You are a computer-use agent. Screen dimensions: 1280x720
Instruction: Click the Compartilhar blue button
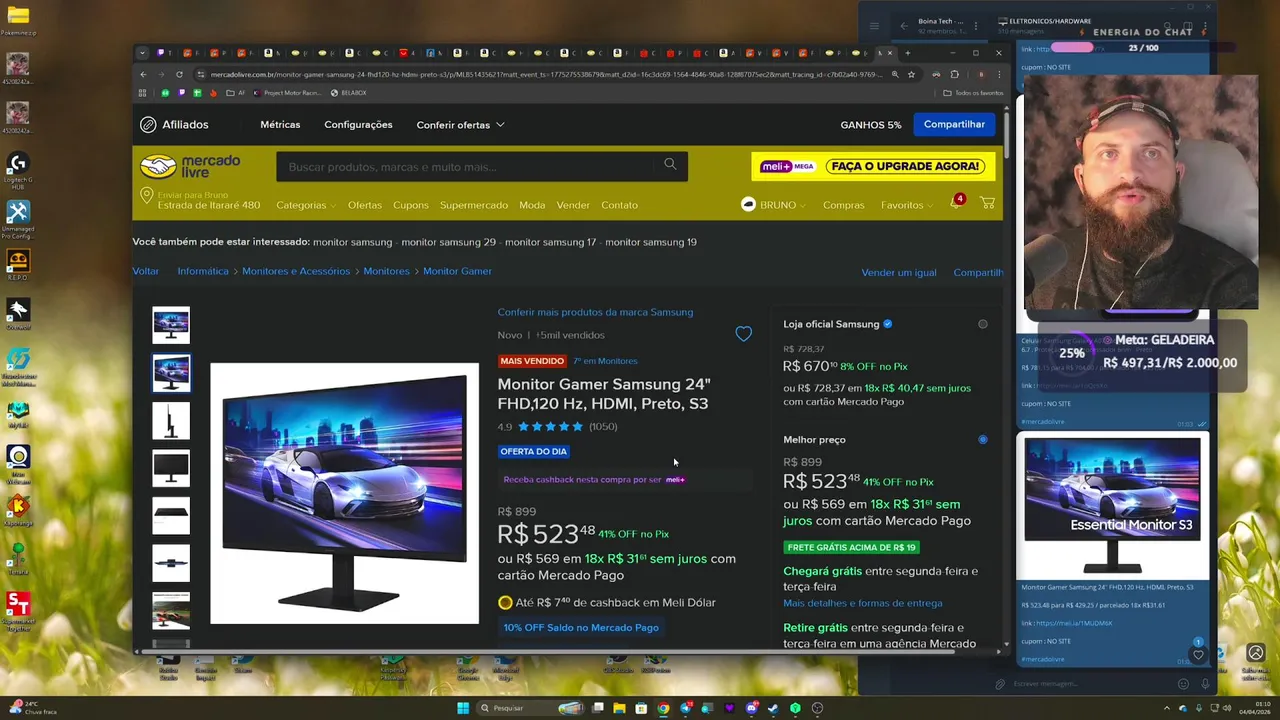pos(954,124)
